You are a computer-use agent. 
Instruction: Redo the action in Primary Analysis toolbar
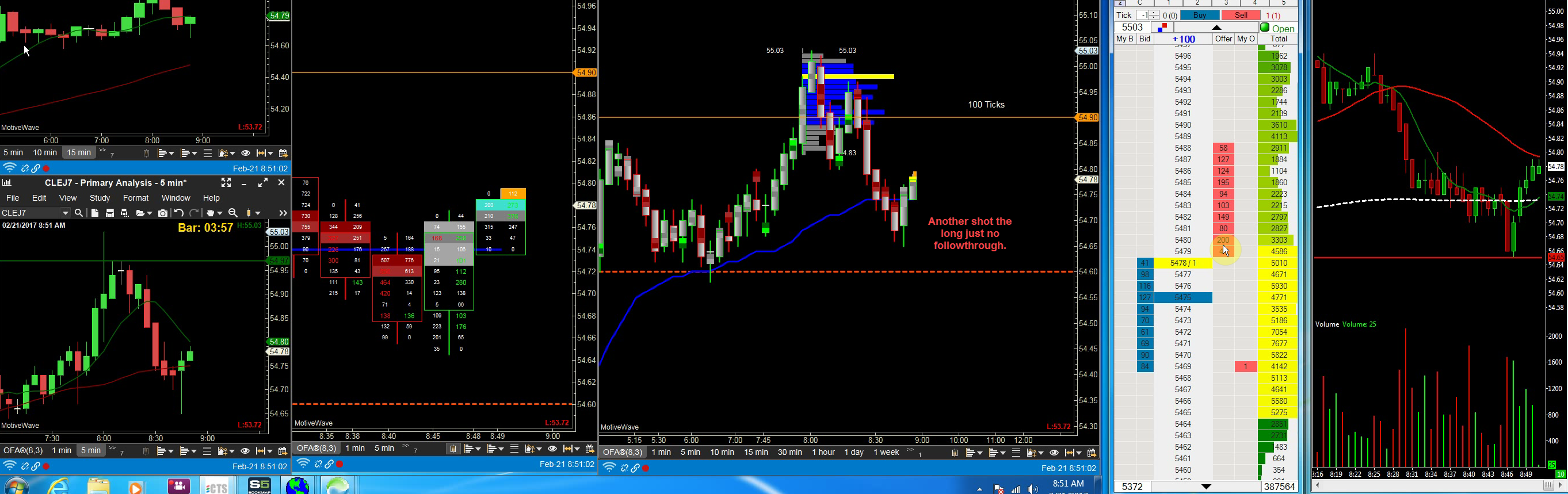(x=194, y=213)
